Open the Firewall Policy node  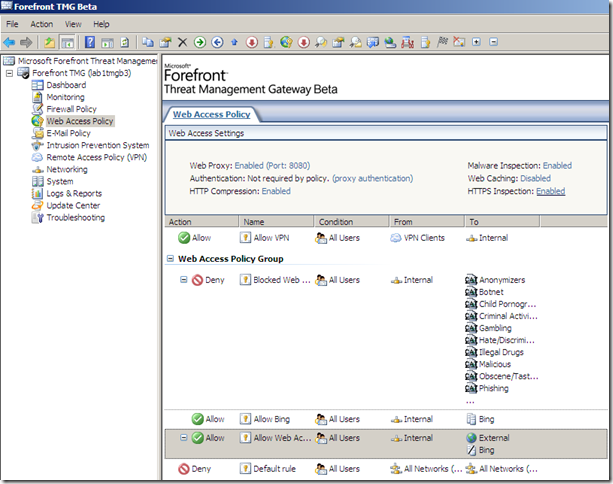point(71,109)
